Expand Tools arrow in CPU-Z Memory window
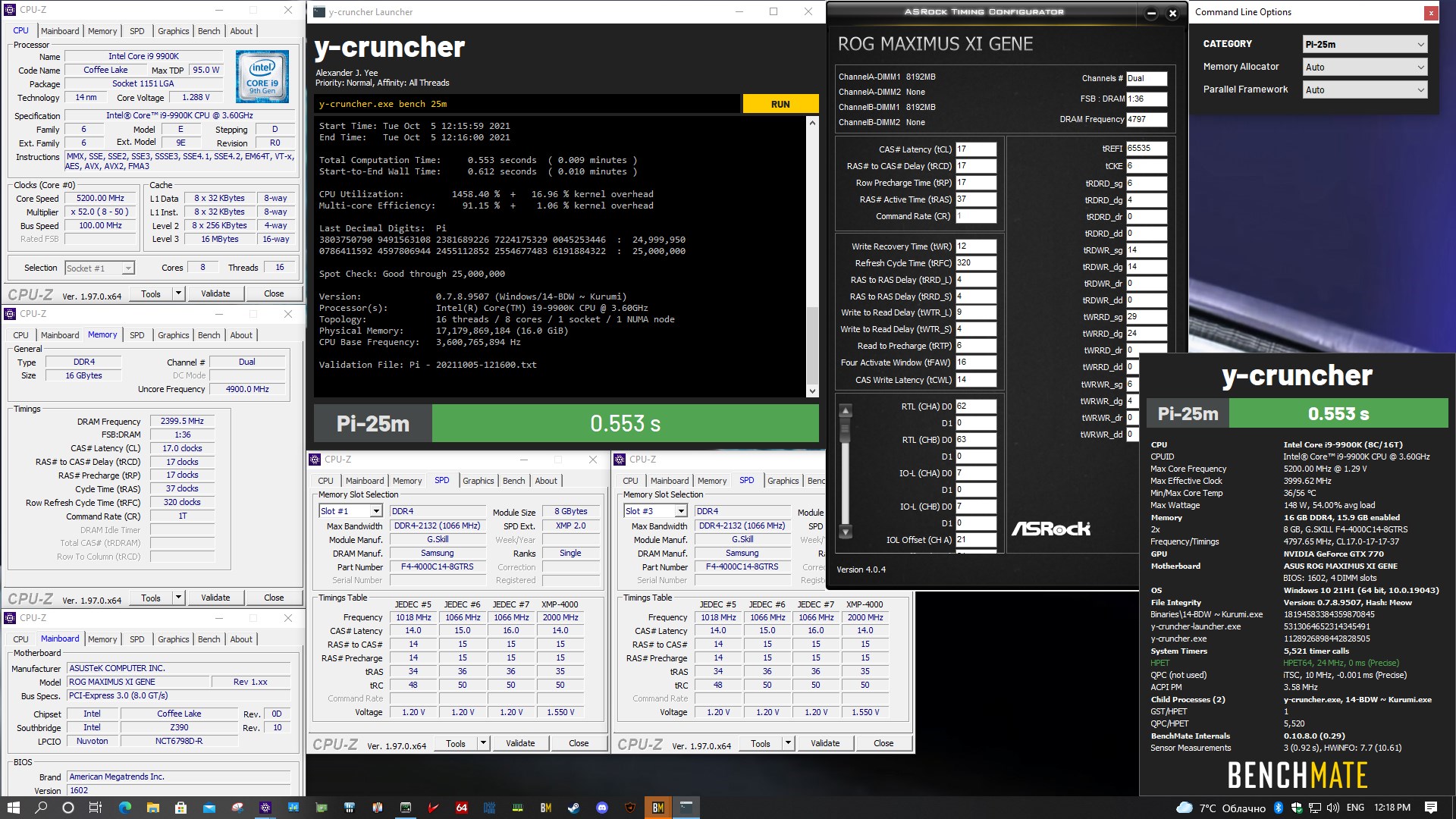The width and height of the screenshot is (1456, 819). click(x=178, y=598)
